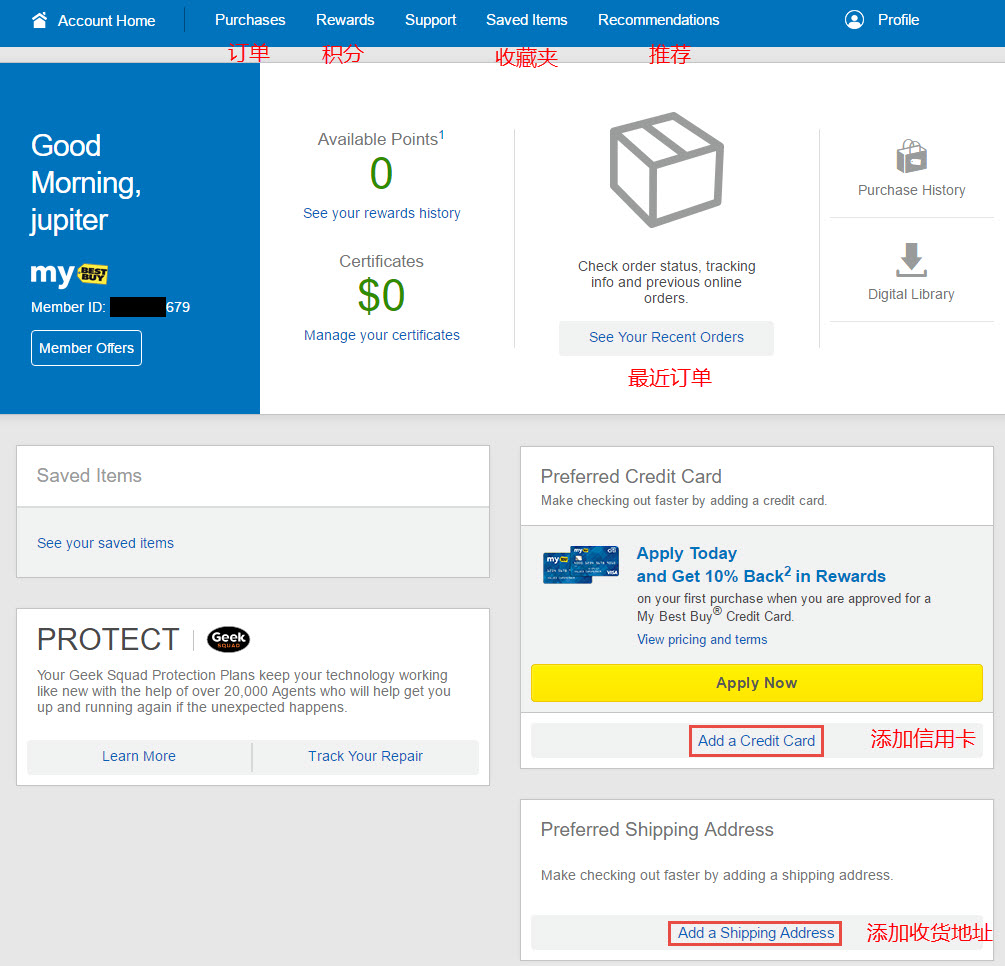This screenshot has width=1005, height=966.
Task: Open the Profile menu
Action: pos(882,20)
